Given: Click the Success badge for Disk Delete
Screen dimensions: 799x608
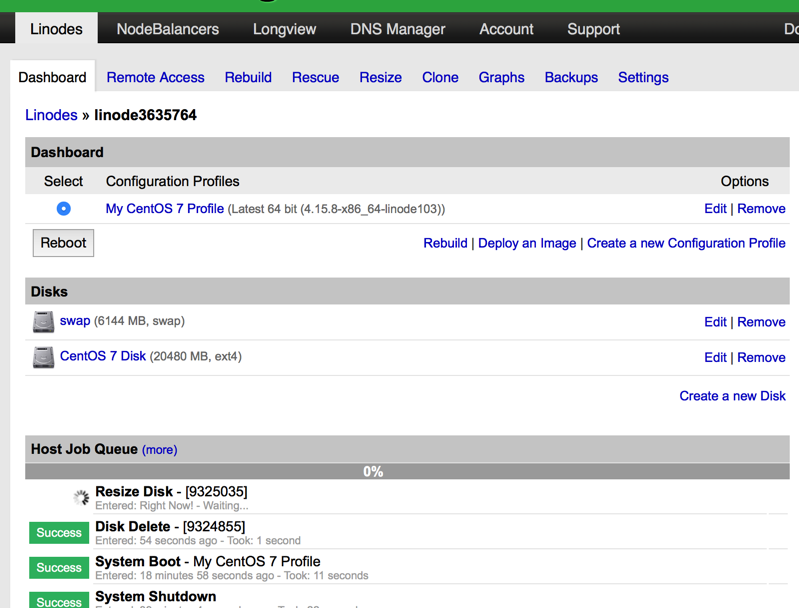Looking at the screenshot, I should coord(59,533).
